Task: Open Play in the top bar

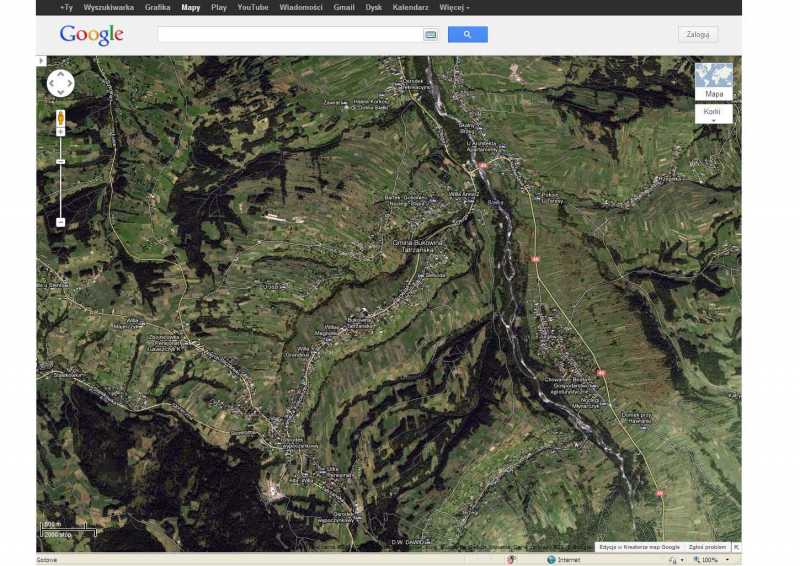Action: (x=219, y=7)
